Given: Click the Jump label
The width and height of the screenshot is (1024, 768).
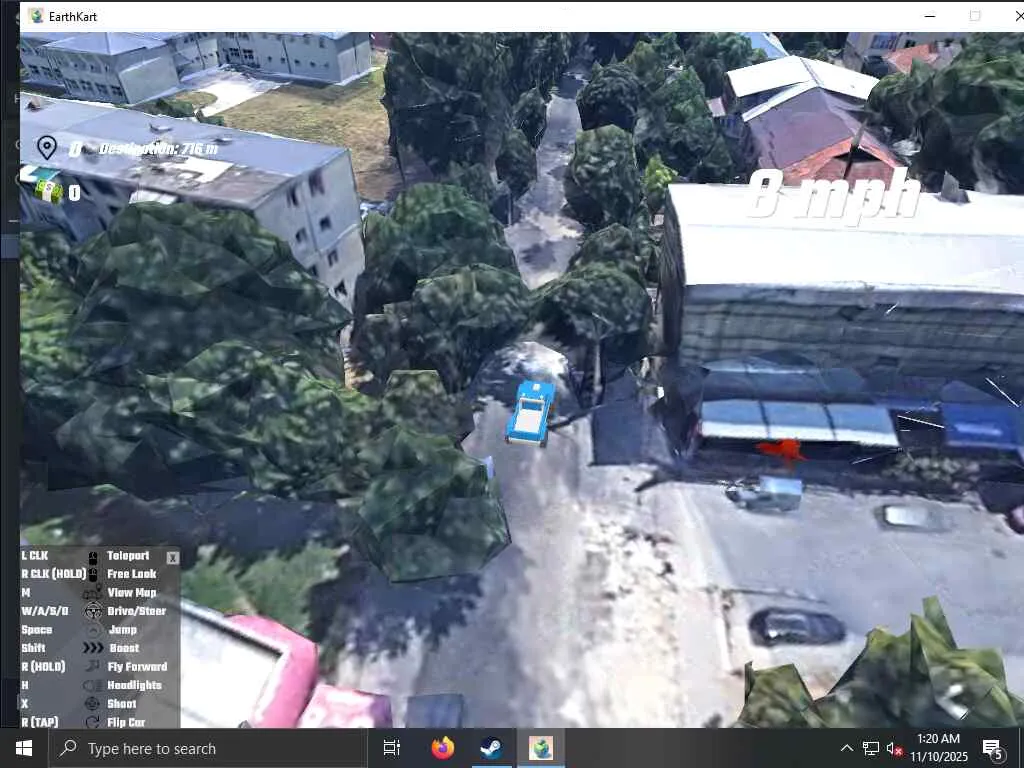Looking at the screenshot, I should pyautogui.click(x=123, y=630).
